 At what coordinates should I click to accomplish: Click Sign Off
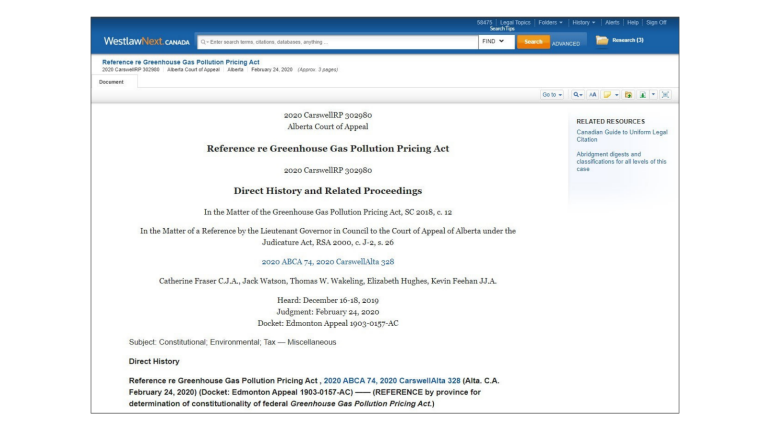click(656, 23)
